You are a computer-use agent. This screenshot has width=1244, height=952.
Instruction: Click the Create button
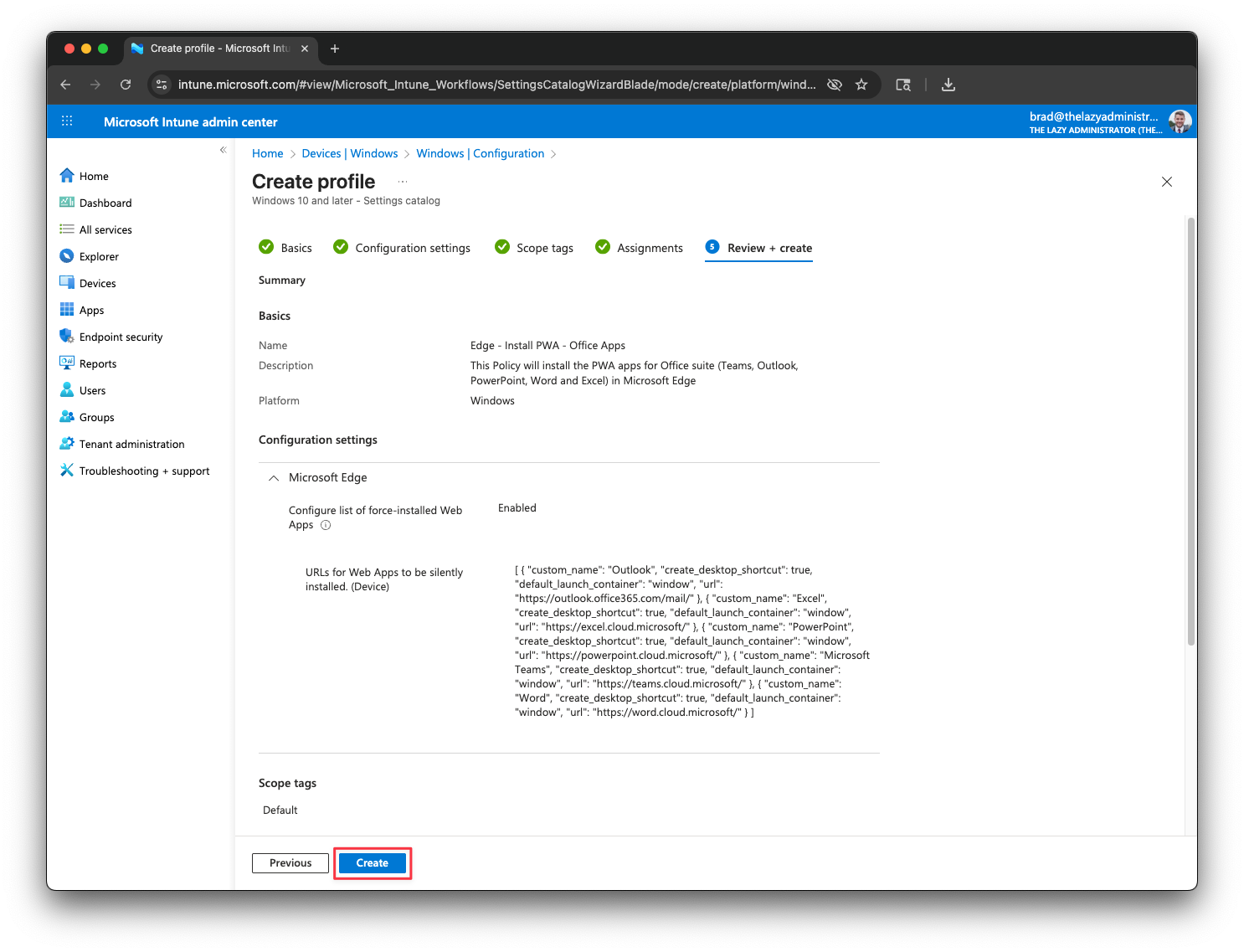tap(373, 863)
